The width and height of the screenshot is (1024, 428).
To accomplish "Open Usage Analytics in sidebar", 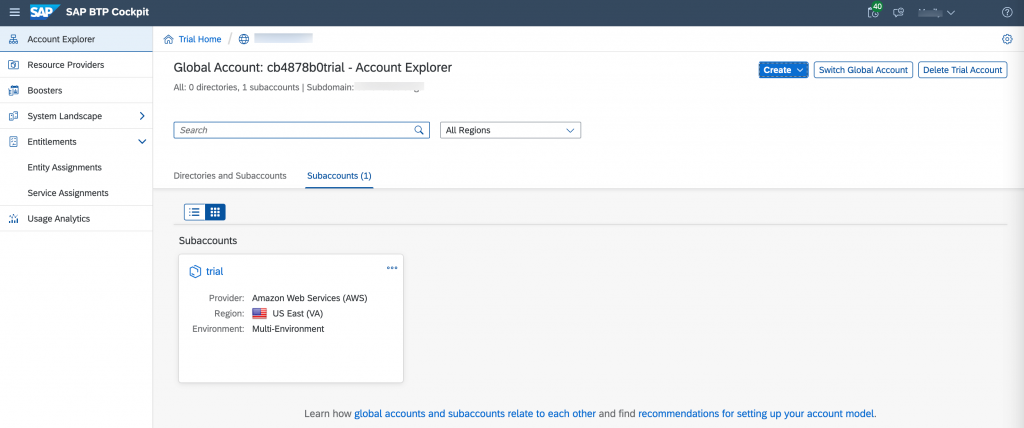I will coord(76,219).
